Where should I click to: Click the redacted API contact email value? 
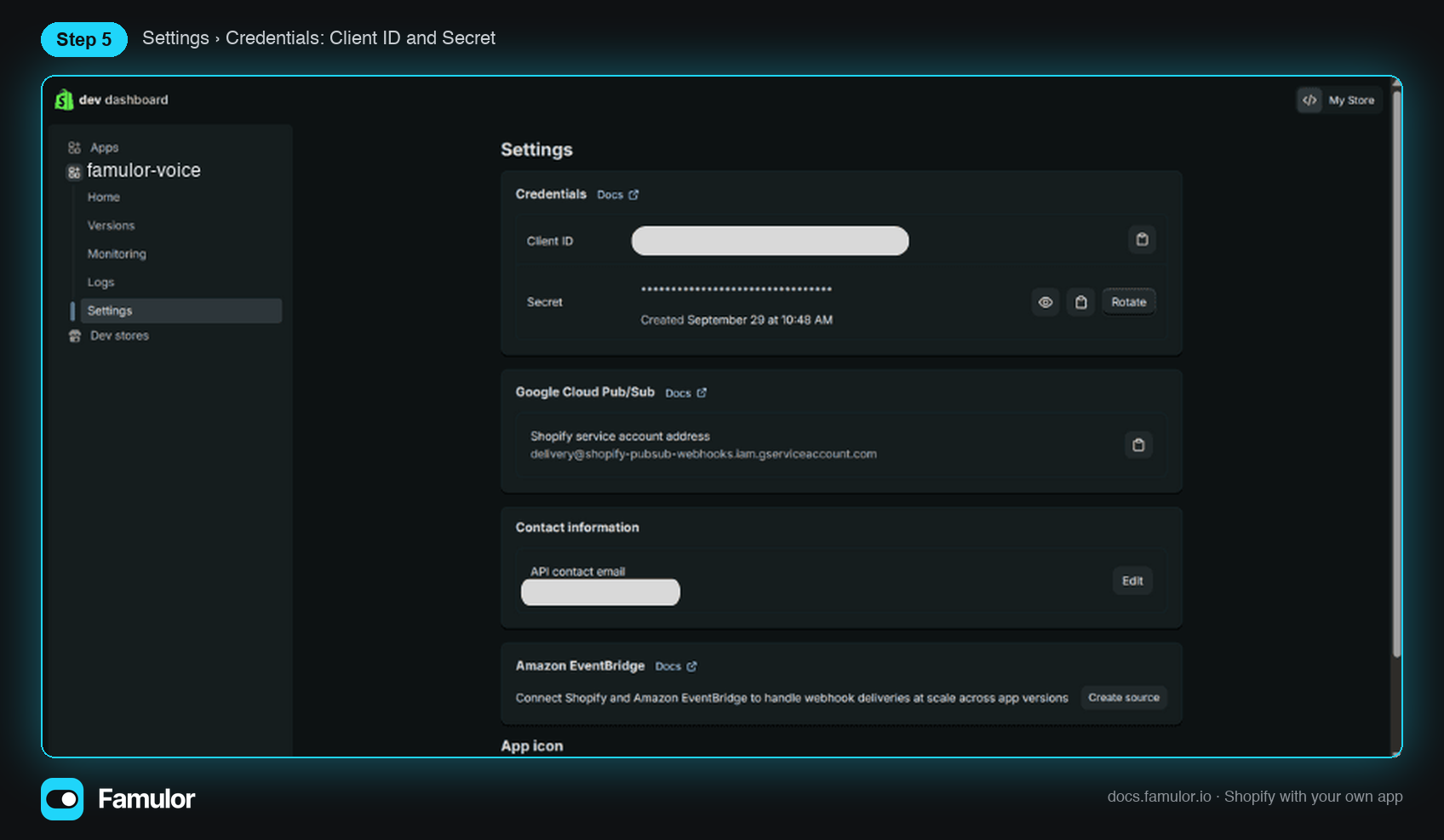[600, 592]
